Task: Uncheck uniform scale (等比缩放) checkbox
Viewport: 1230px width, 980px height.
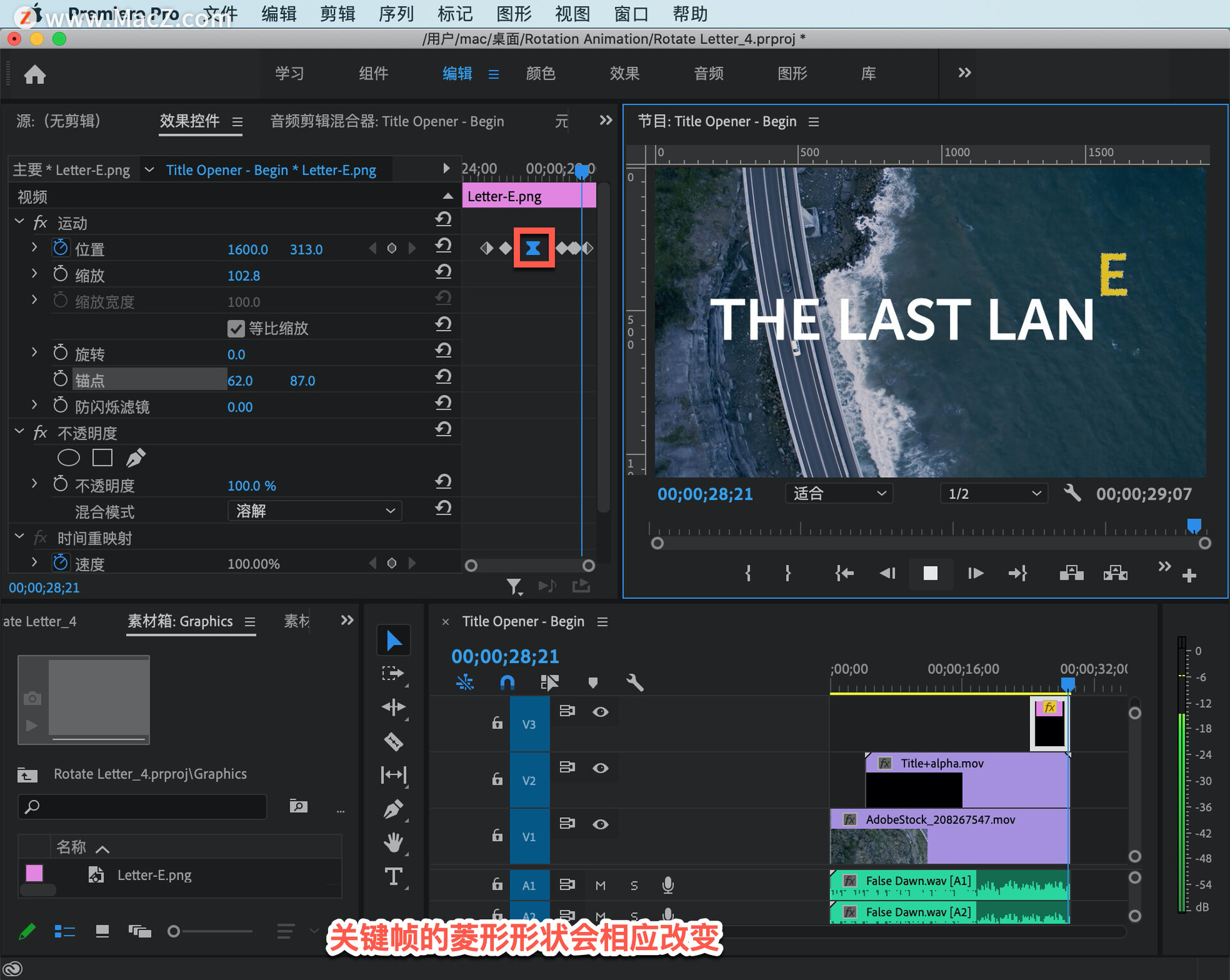Action: (x=236, y=329)
